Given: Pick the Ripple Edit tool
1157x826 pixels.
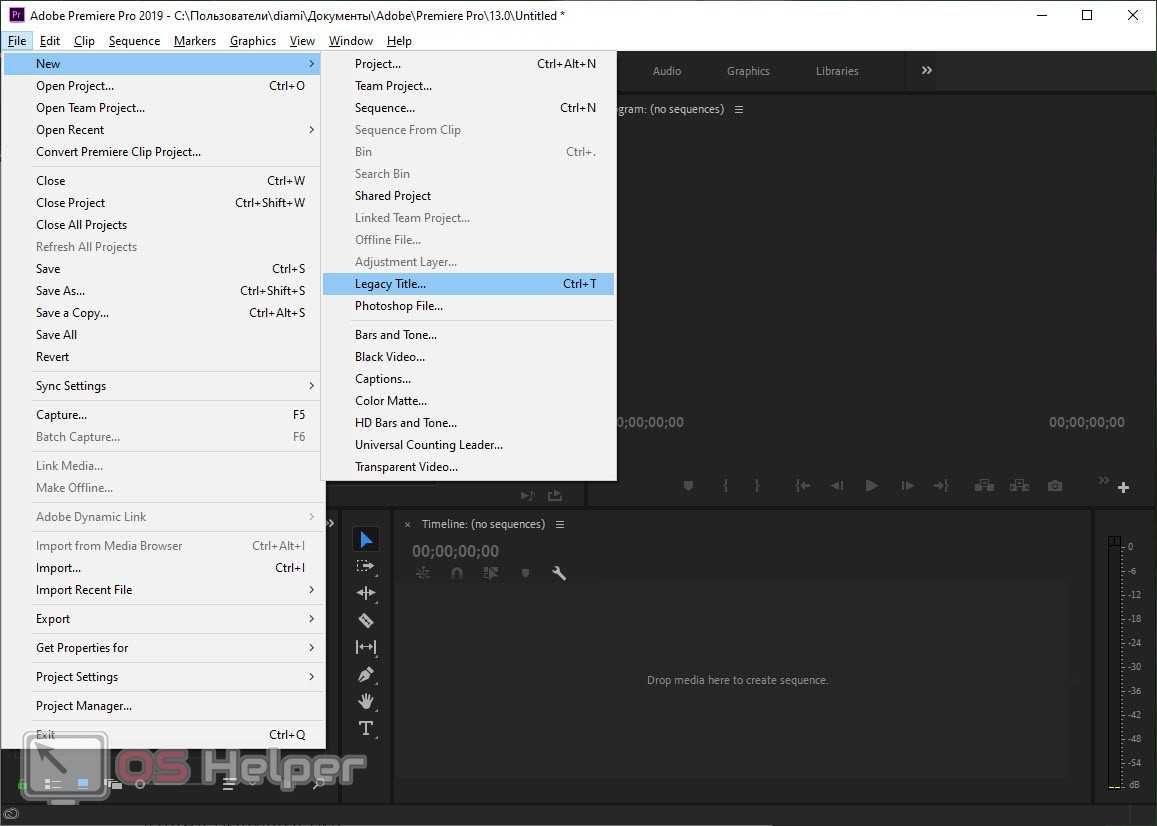Looking at the screenshot, I should point(366,593).
